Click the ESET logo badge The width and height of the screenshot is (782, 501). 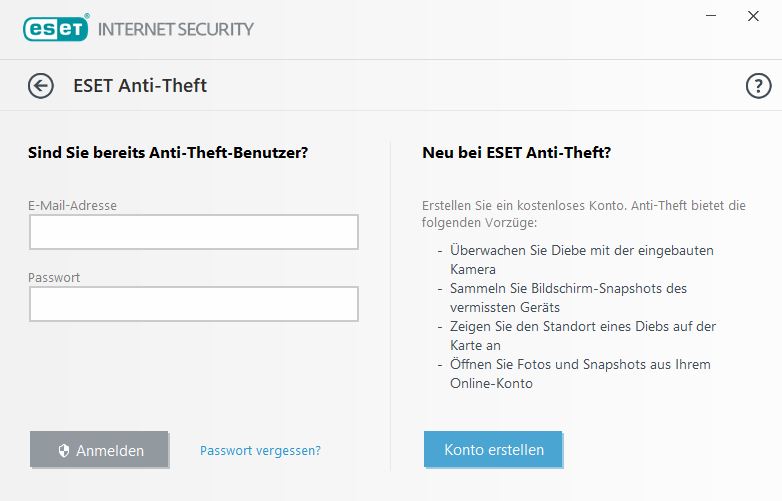pyautogui.click(x=56, y=27)
